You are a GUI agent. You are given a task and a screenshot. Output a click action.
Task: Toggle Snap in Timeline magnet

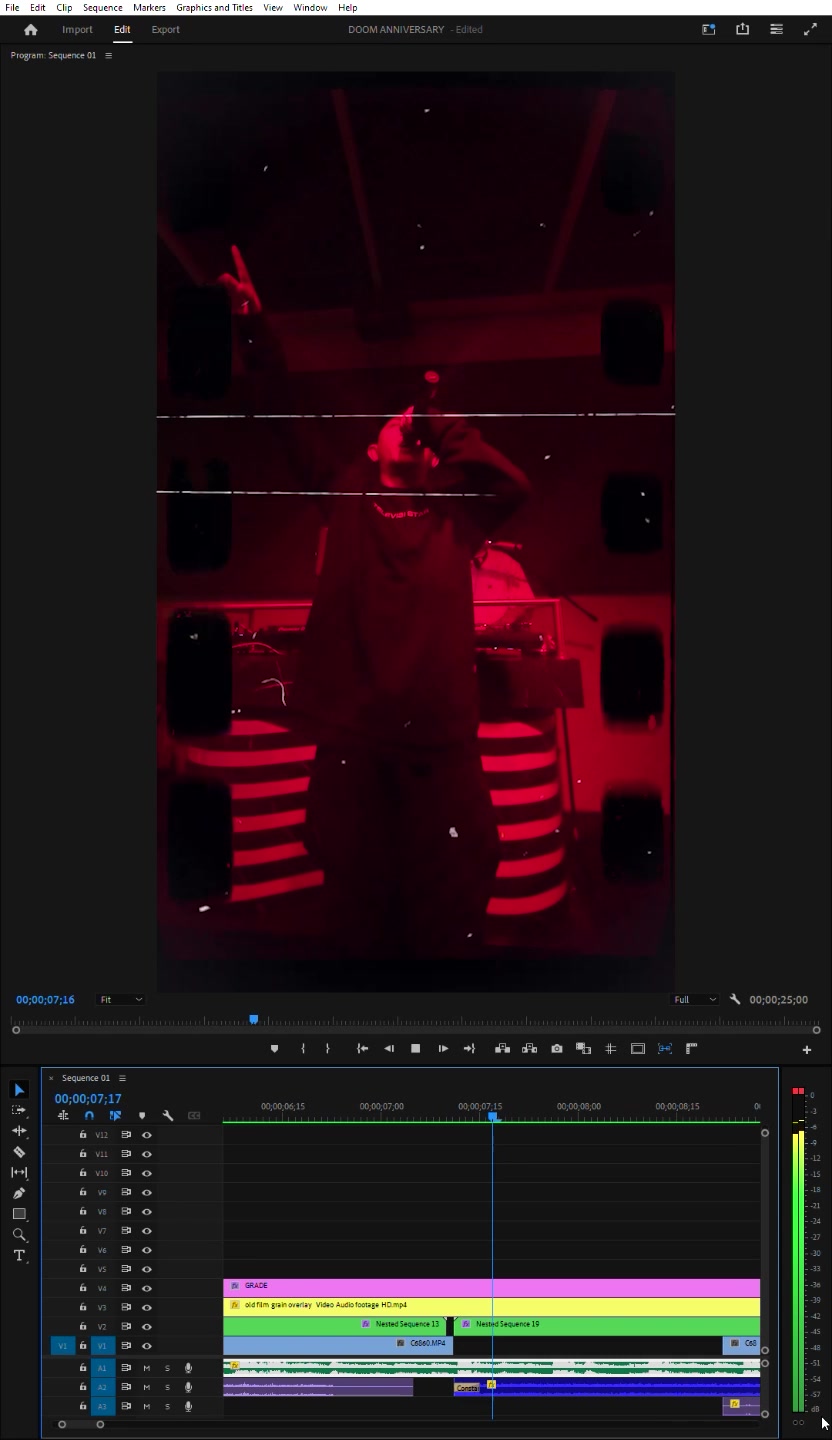tap(89, 1116)
